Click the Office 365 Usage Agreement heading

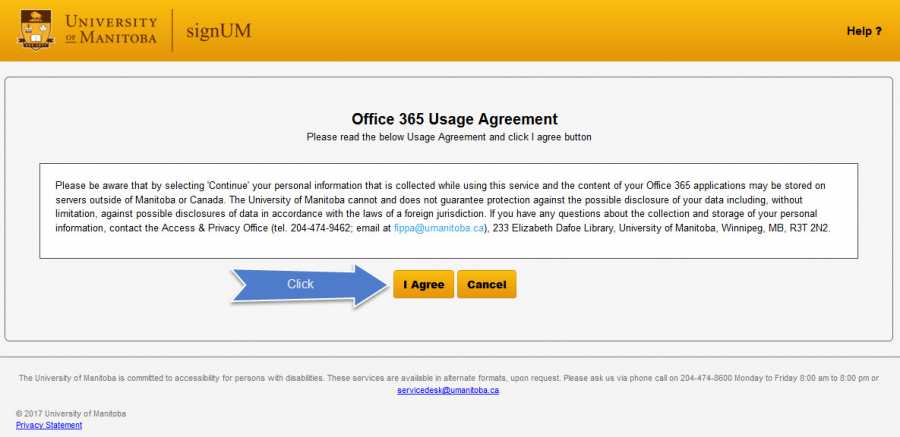454,119
